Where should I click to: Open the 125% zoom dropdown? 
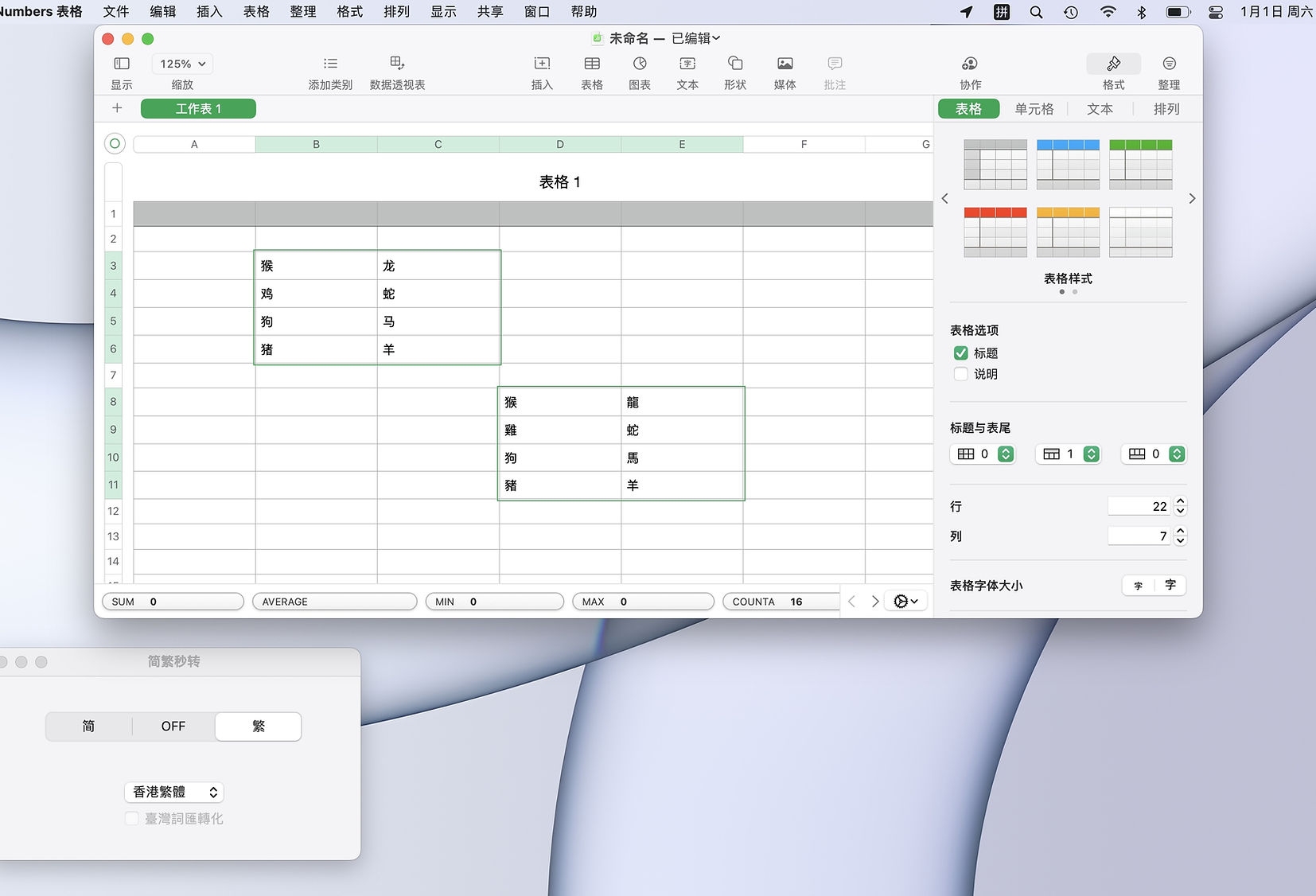coord(181,64)
